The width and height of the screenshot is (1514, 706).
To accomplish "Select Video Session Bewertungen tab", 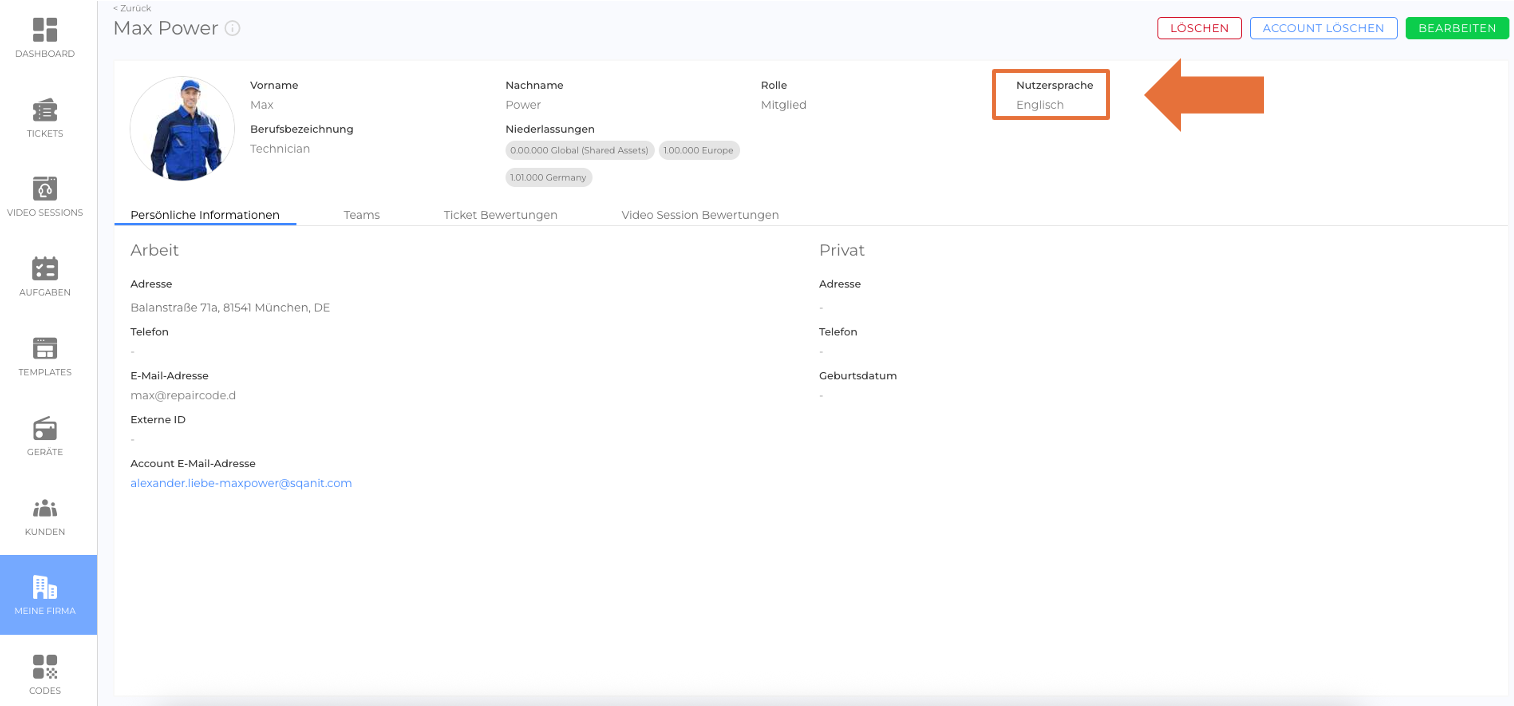I will click(700, 215).
